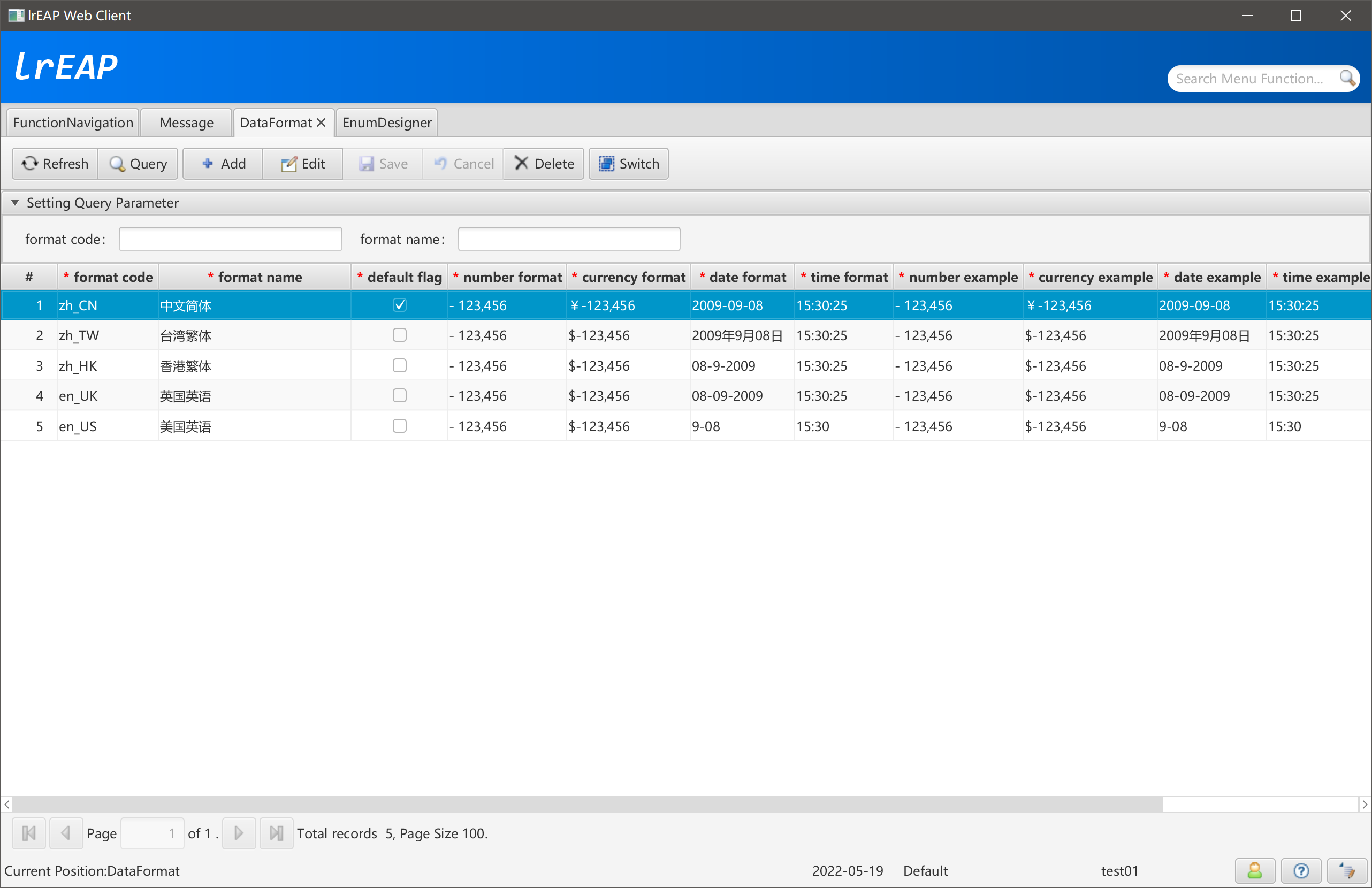
Task: Close the DataFormat tab
Action: 321,122
